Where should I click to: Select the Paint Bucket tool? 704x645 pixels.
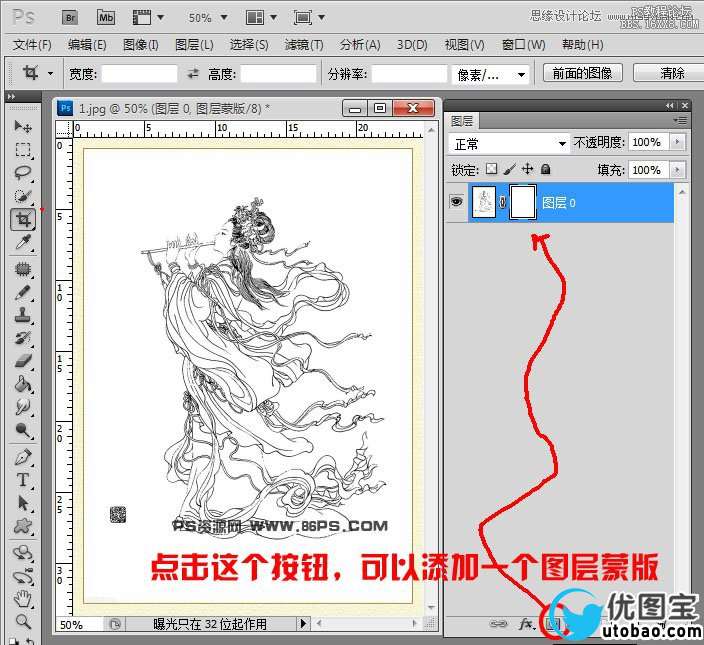tap(23, 385)
